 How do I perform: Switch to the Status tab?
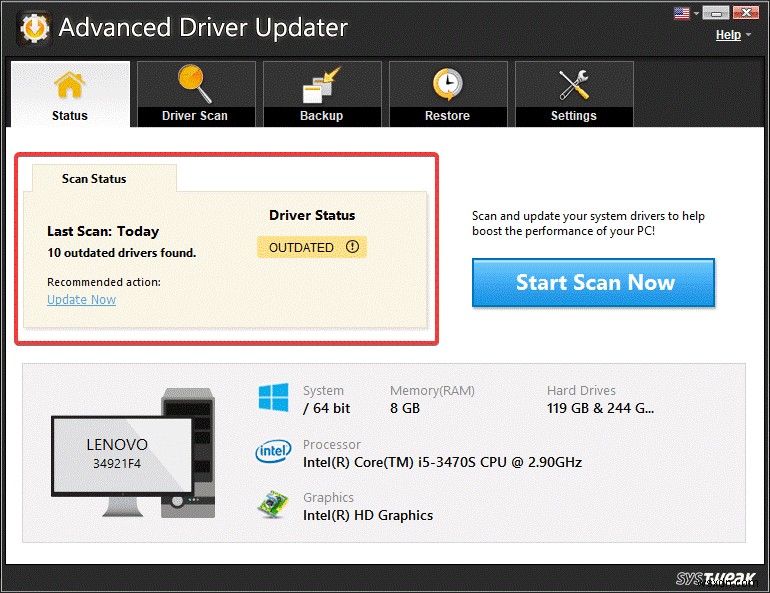(70, 94)
